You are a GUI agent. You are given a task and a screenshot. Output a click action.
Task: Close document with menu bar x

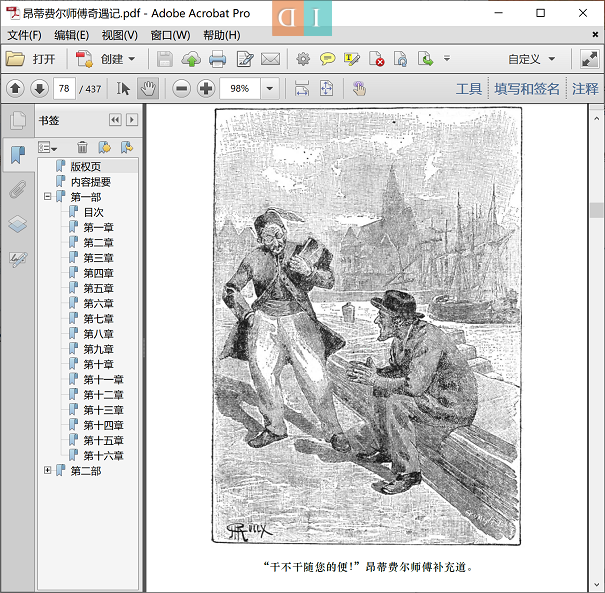[595, 35]
